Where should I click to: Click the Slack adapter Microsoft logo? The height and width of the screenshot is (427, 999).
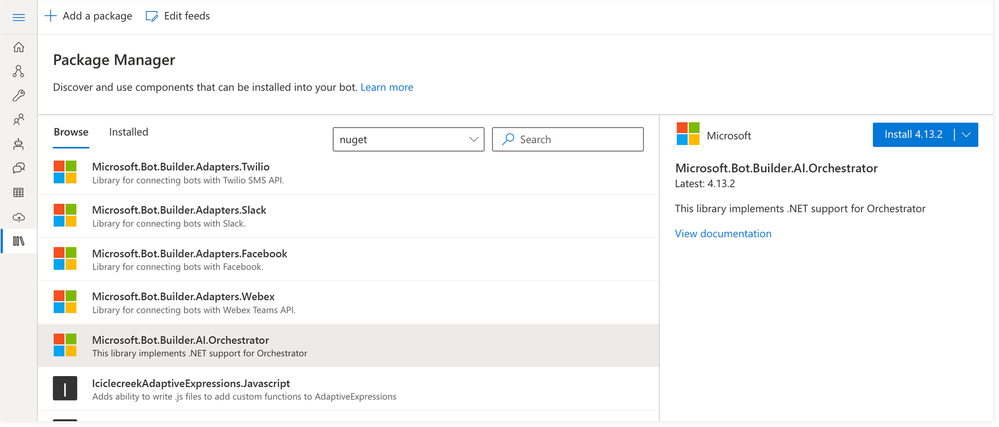(65, 215)
